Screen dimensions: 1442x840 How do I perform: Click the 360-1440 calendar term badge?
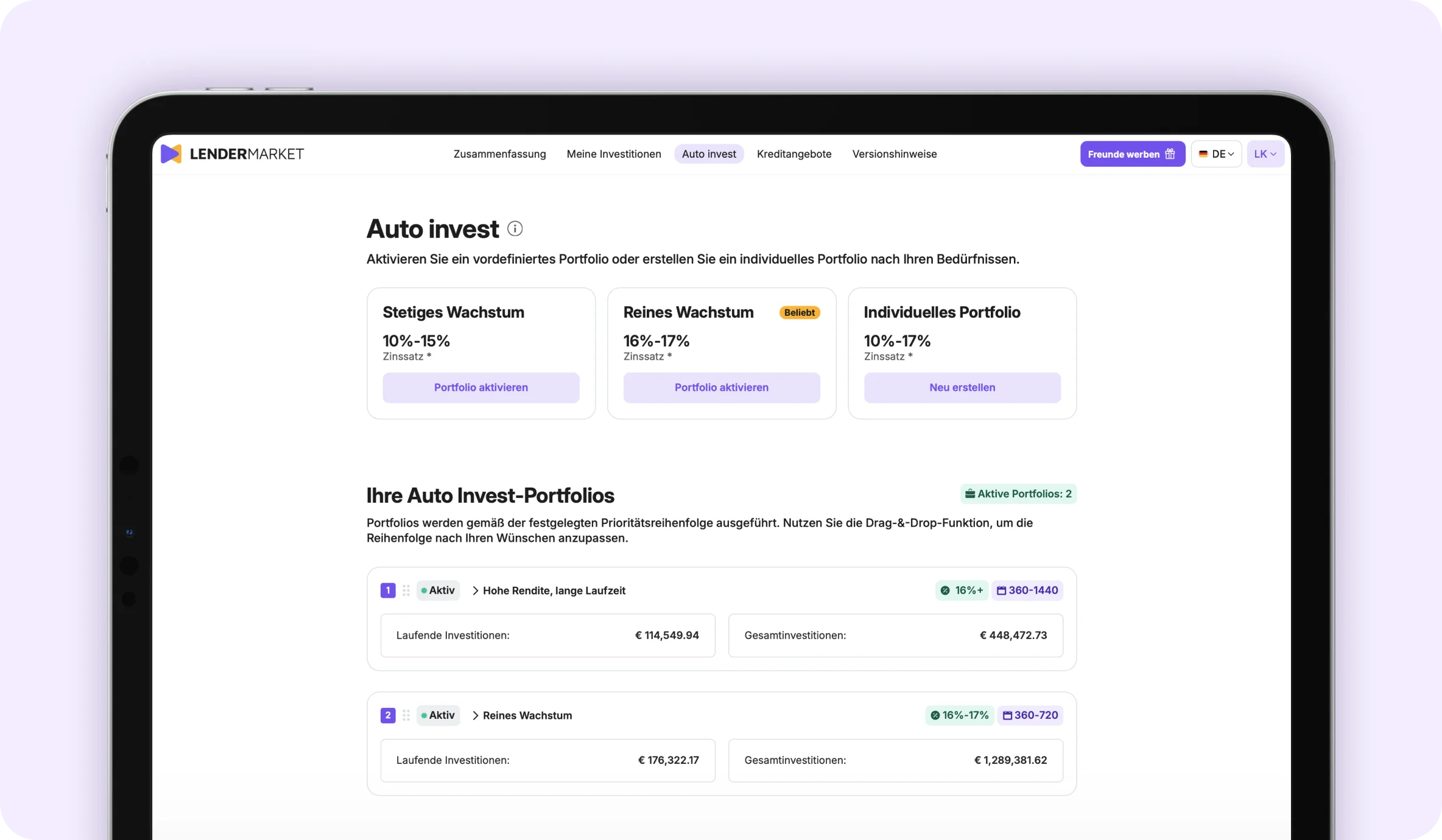click(x=1027, y=590)
